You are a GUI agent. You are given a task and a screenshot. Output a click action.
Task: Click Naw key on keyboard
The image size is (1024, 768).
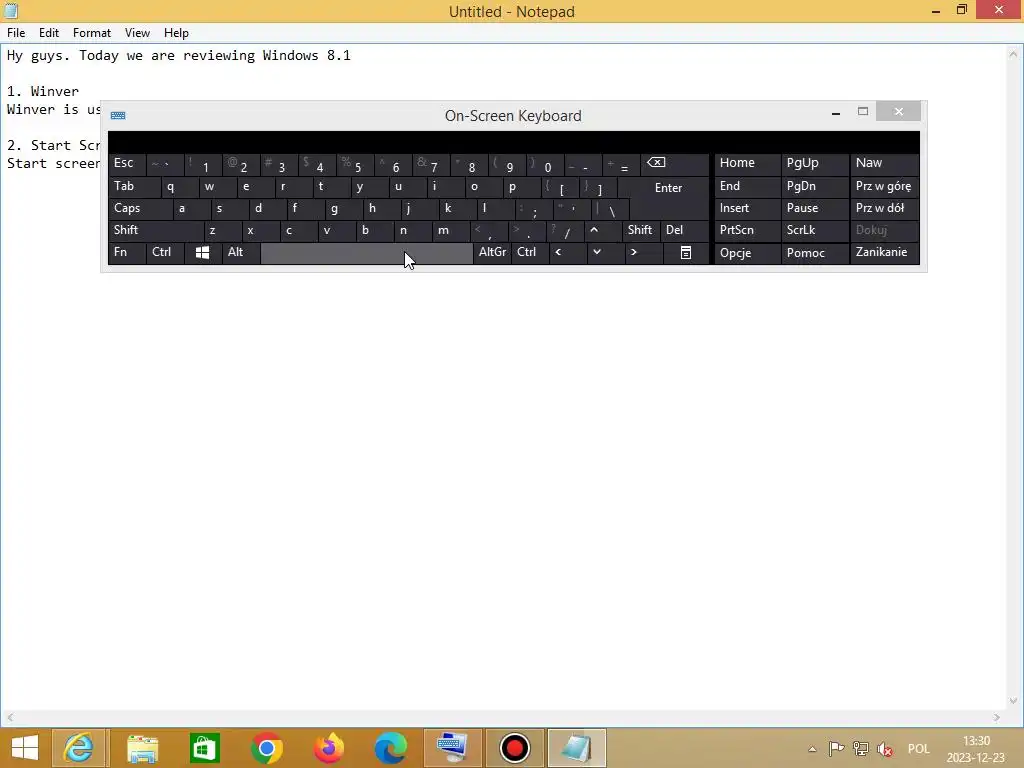click(884, 163)
